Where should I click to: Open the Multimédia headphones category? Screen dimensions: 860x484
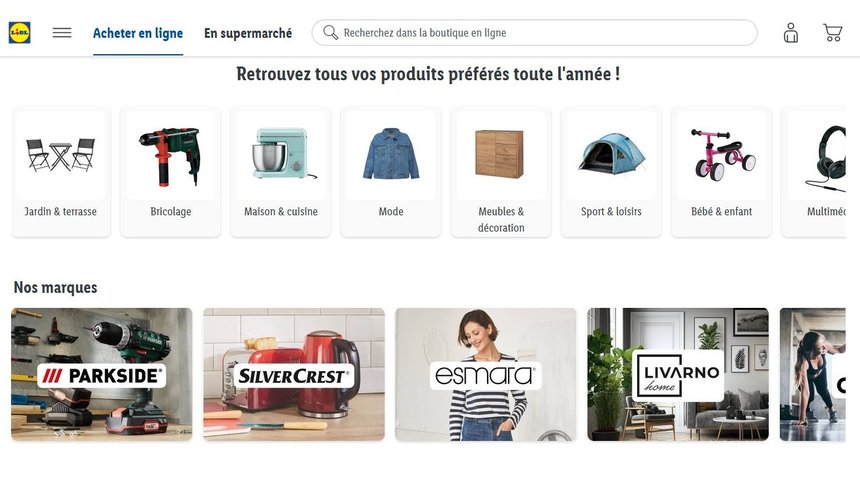pyautogui.click(x=814, y=172)
